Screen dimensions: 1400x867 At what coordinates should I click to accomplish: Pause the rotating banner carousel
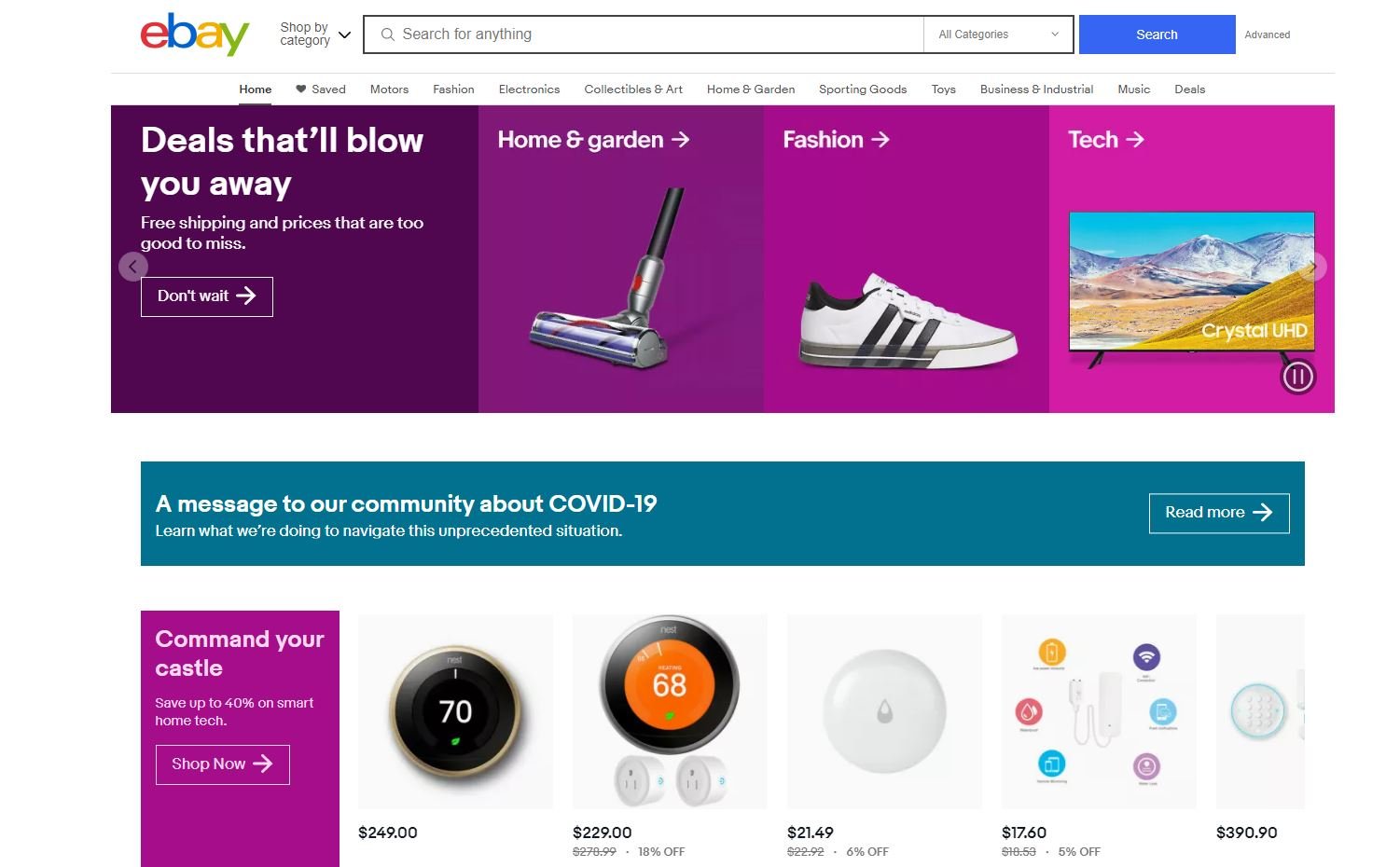[1297, 377]
